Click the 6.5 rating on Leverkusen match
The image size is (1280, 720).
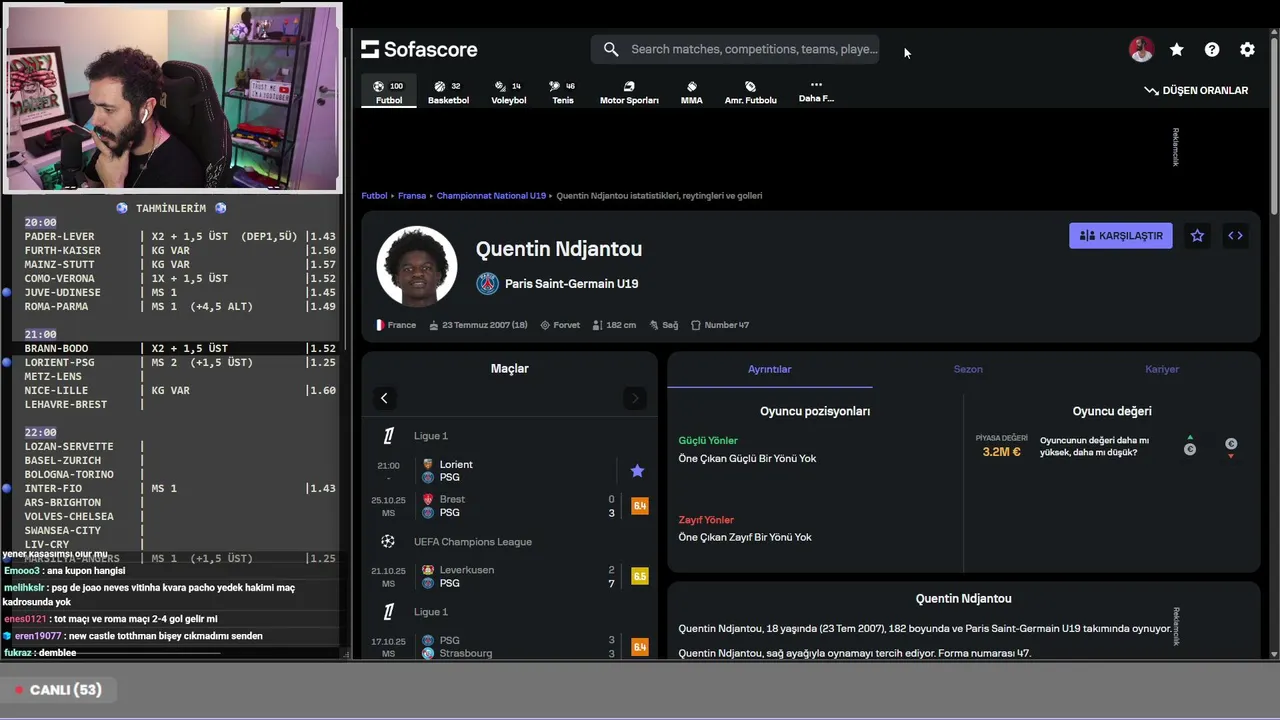click(639, 577)
